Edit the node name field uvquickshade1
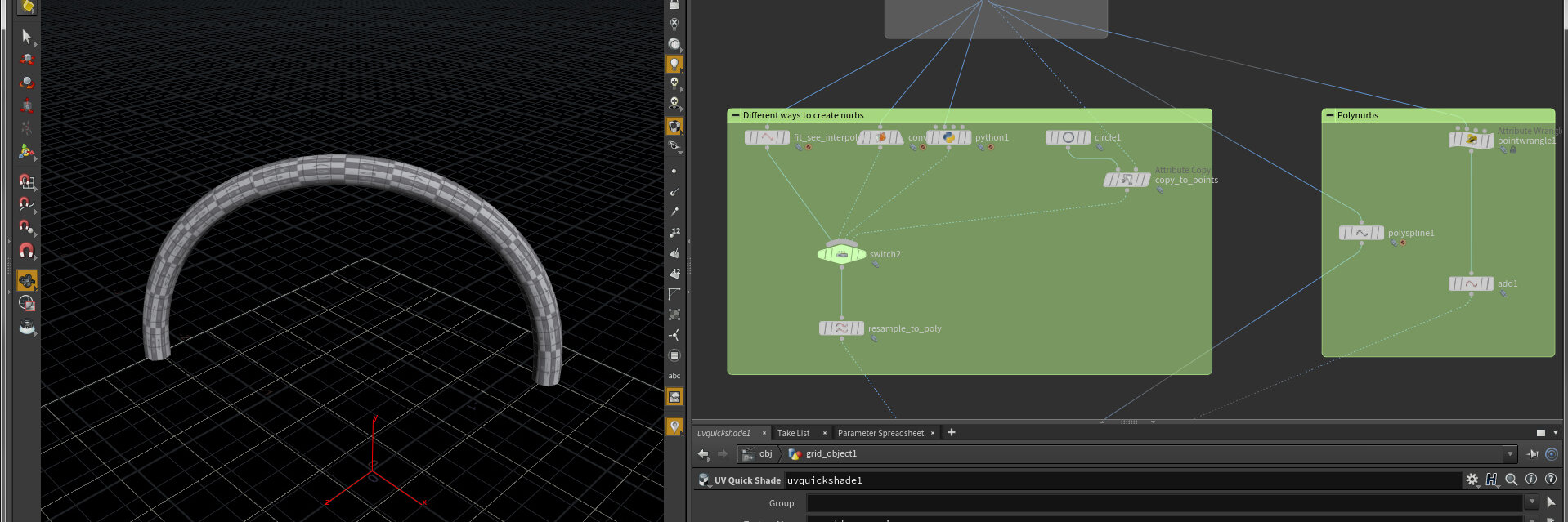The width and height of the screenshot is (1568, 522). pyautogui.click(x=1122, y=480)
